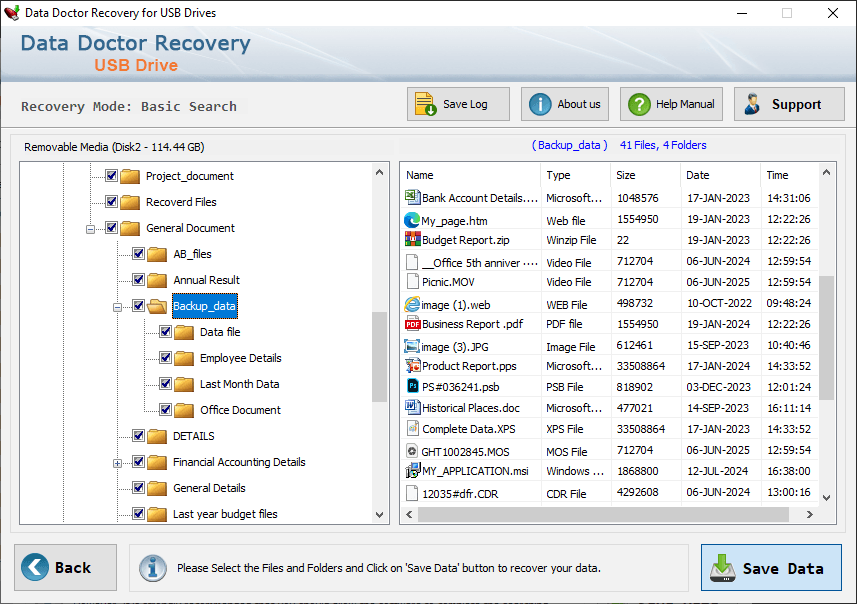Image resolution: width=857 pixels, height=604 pixels.
Task: Click the open folder icon of Backup_data
Action: (x=157, y=306)
